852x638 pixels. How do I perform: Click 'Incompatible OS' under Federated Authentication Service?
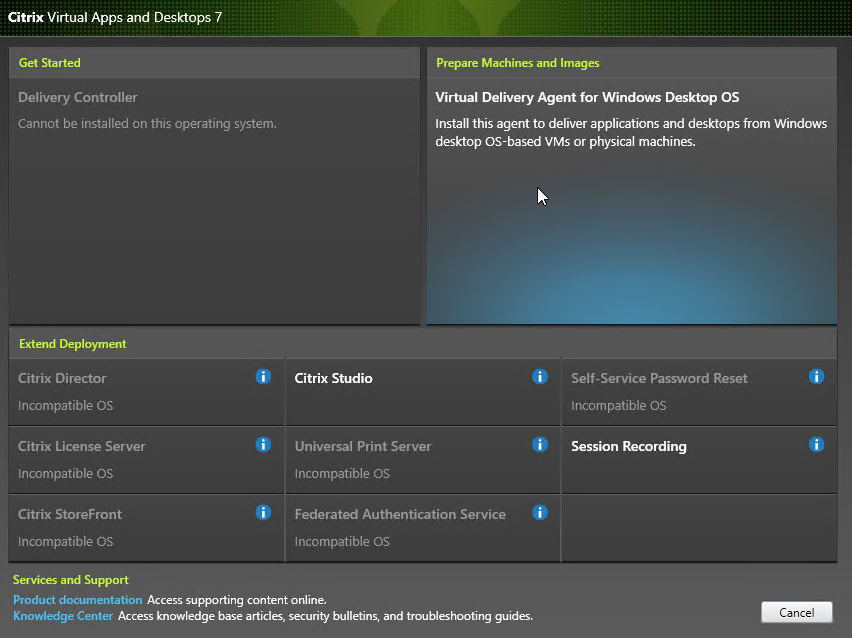point(342,541)
